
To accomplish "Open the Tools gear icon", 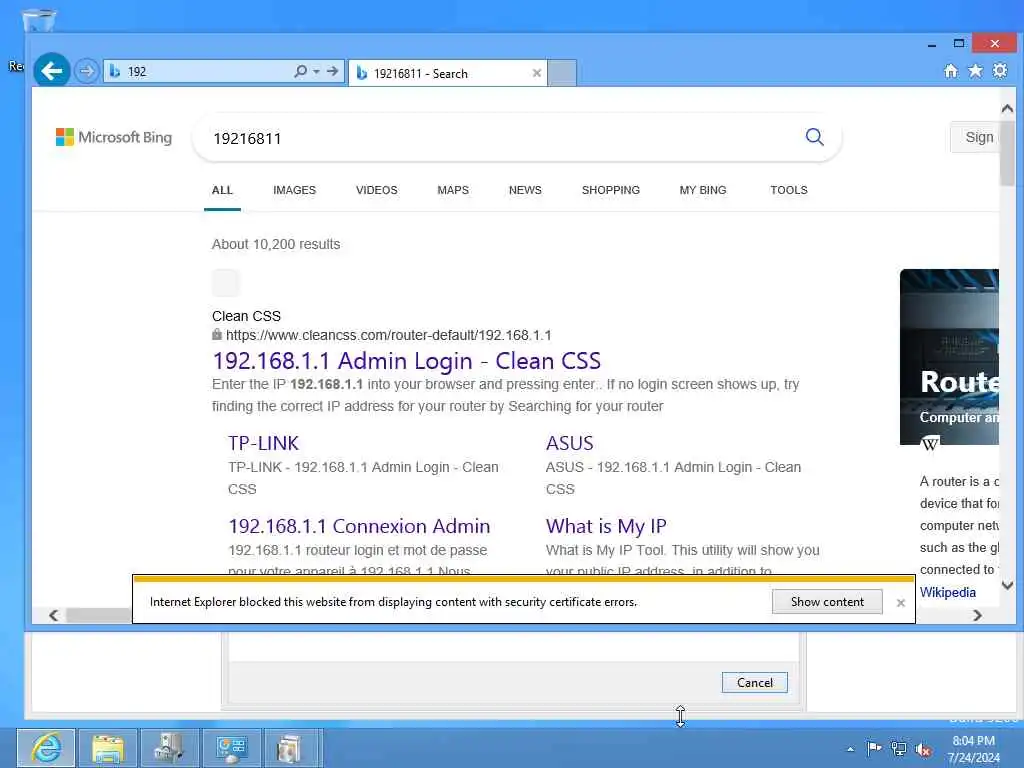I will (1000, 71).
